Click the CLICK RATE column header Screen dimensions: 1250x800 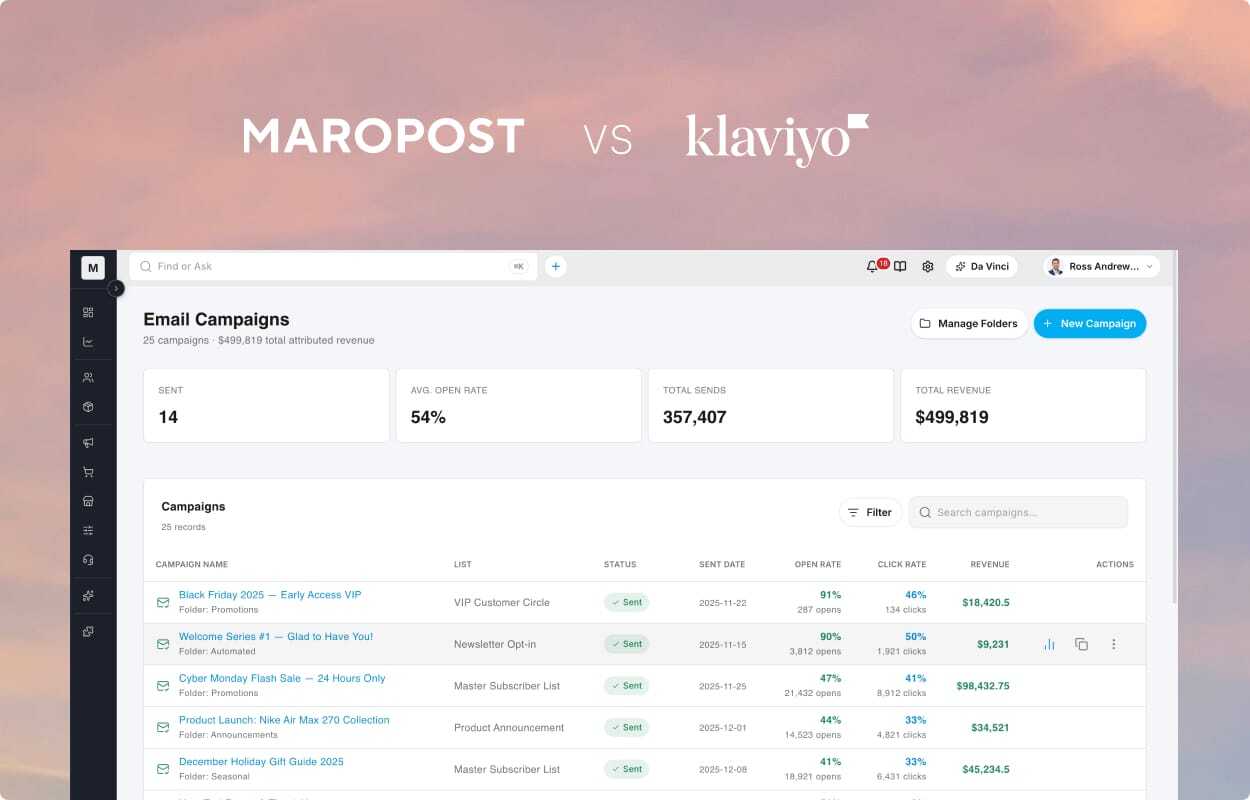coord(902,564)
